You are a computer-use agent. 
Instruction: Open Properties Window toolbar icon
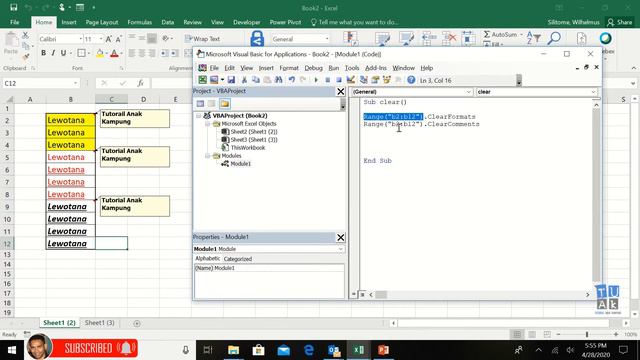pyautogui.click(x=375, y=80)
